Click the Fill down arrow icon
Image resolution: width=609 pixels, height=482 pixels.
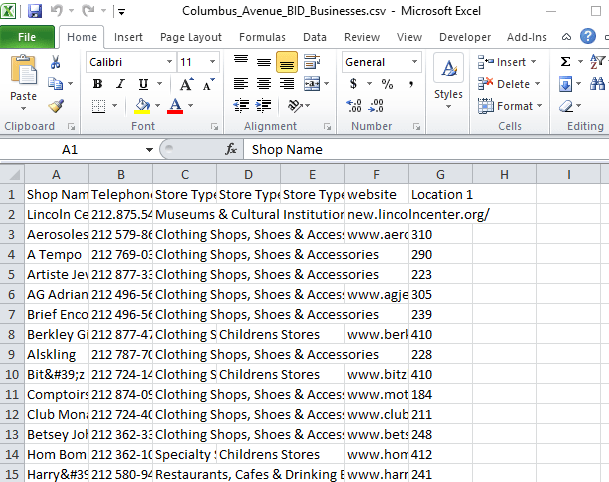tap(566, 84)
